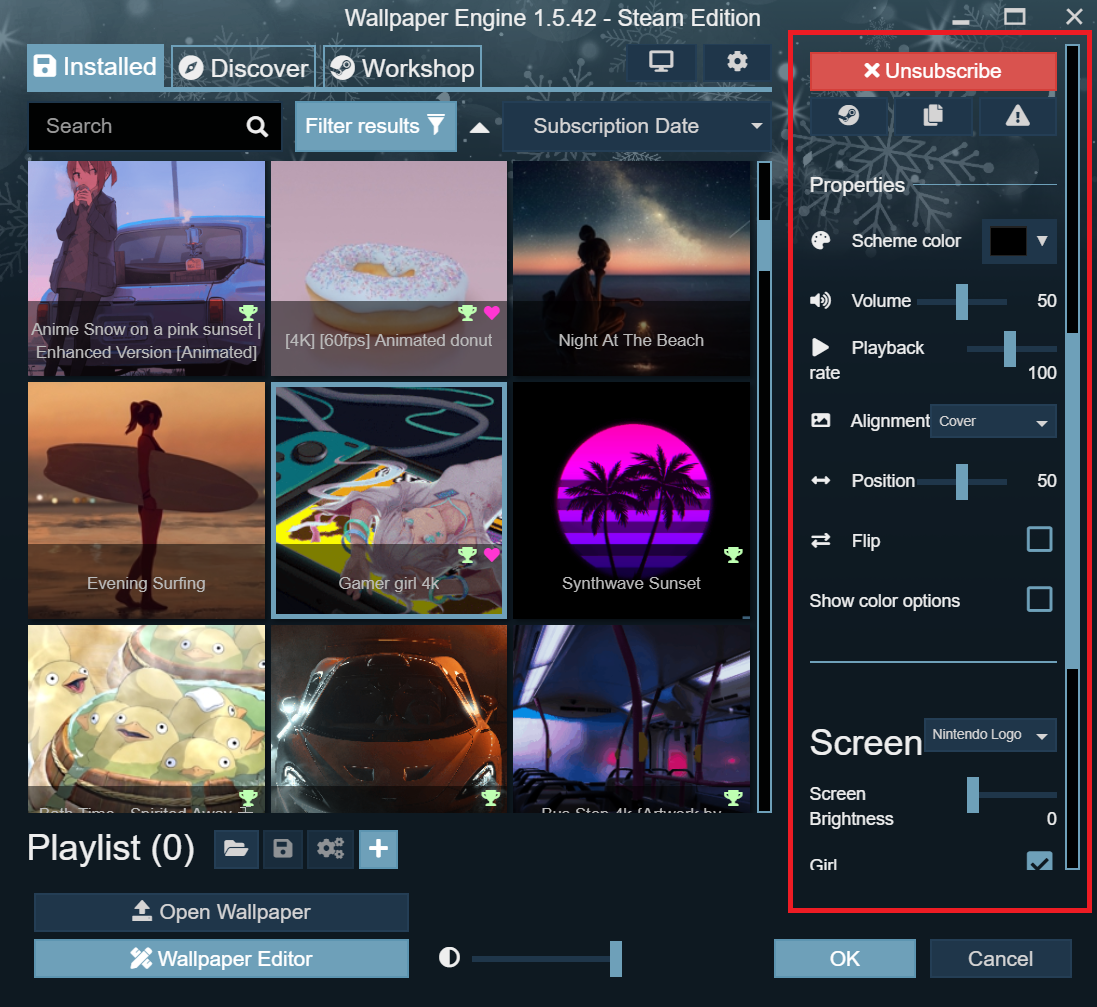The image size is (1097, 1007).
Task: Select the Anime Snow on a pink sunset wallpaper
Action: [x=146, y=269]
